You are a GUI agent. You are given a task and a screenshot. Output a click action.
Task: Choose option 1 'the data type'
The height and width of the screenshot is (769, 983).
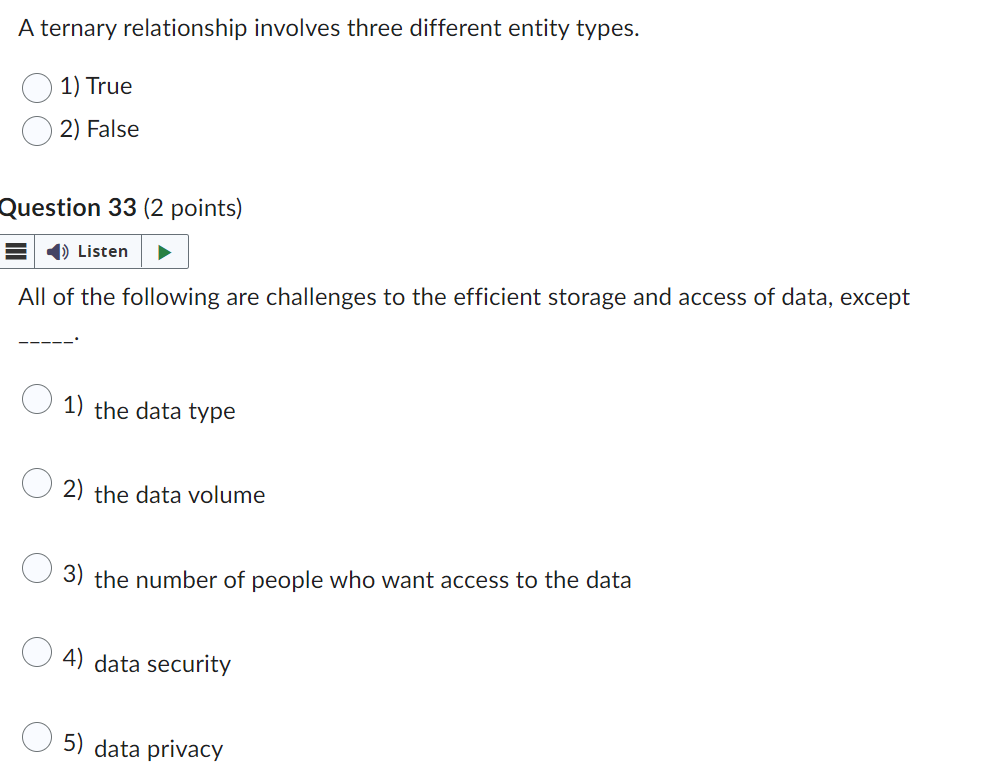coord(36,398)
